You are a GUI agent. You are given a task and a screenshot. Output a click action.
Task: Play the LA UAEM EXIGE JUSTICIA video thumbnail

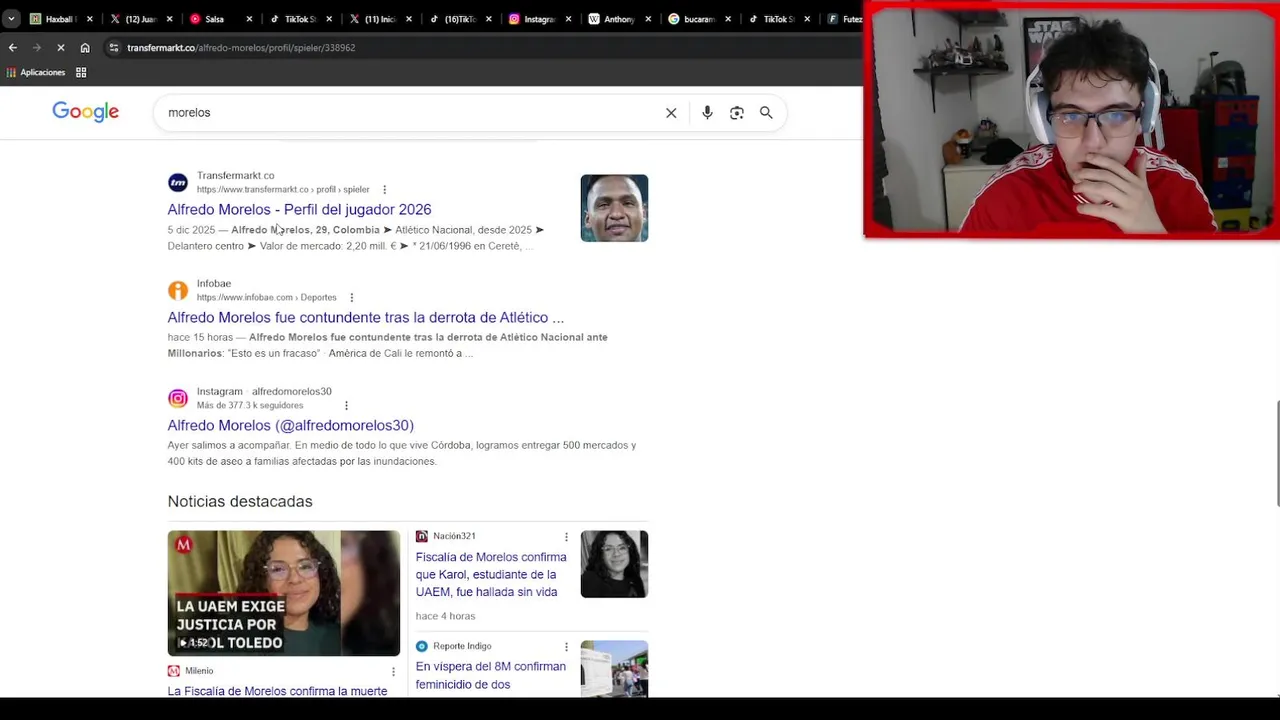pos(284,593)
